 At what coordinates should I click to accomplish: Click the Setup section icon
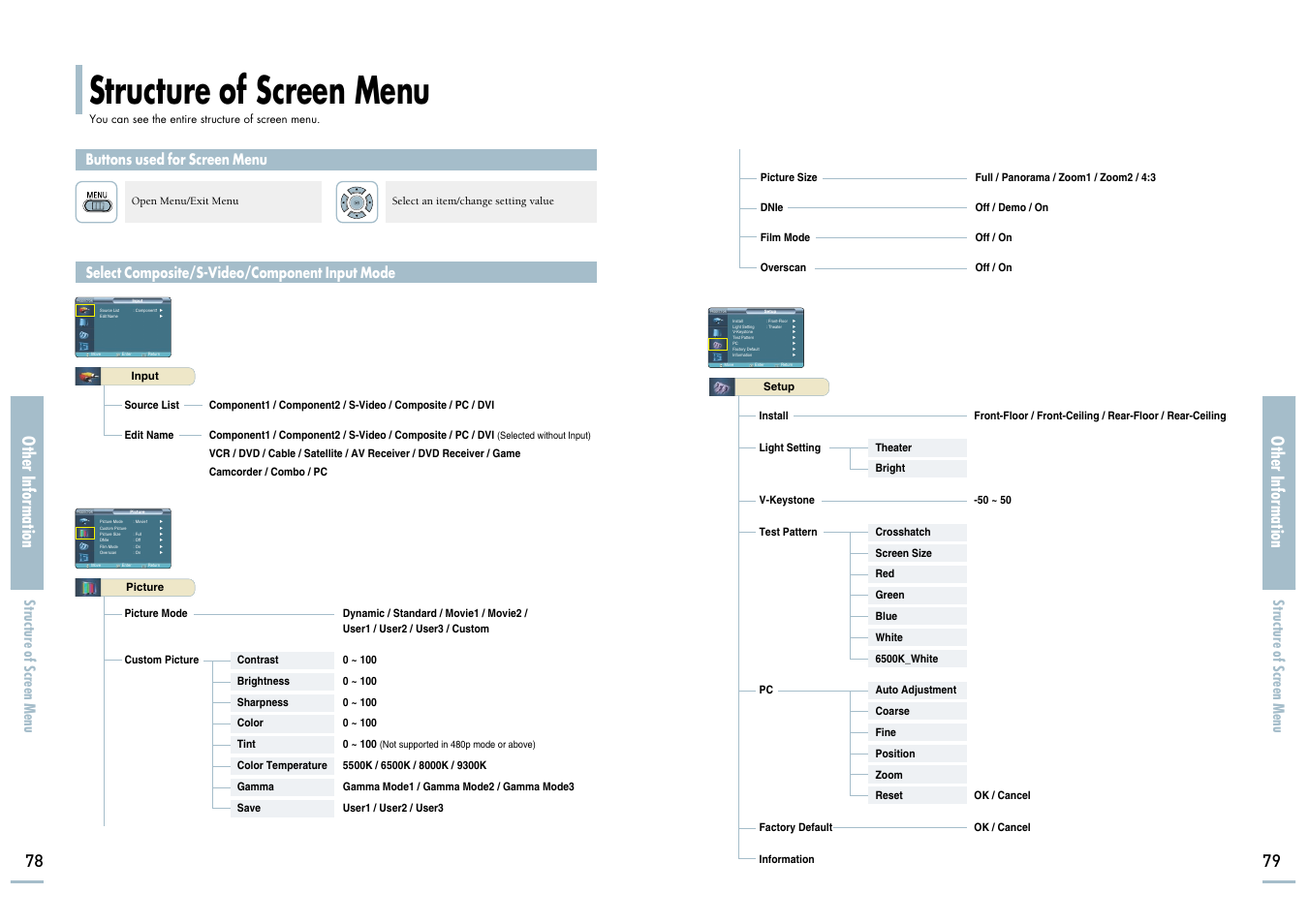pyautogui.click(x=722, y=387)
